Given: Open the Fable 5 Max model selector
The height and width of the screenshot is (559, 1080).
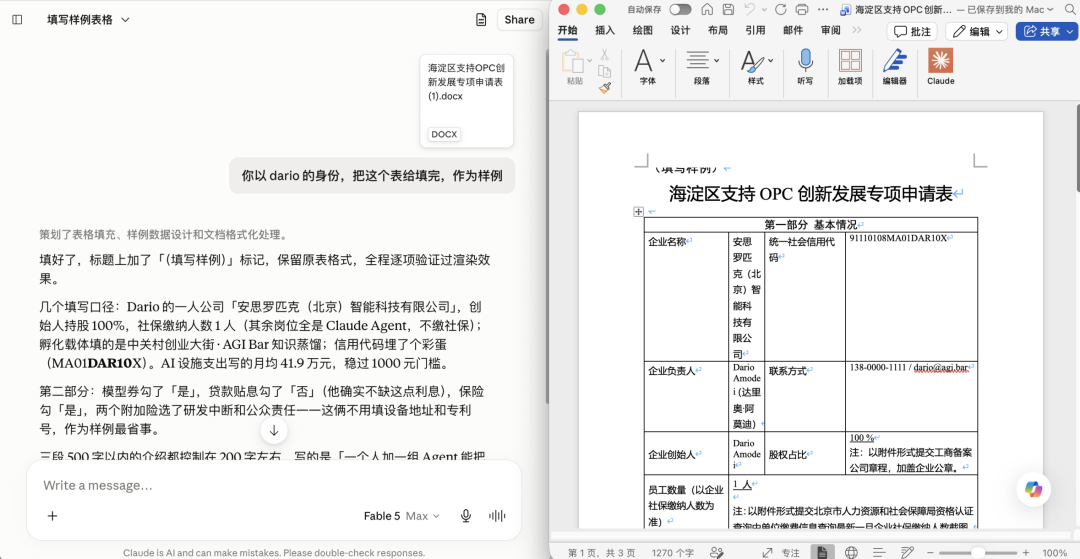Looking at the screenshot, I should 402,516.
